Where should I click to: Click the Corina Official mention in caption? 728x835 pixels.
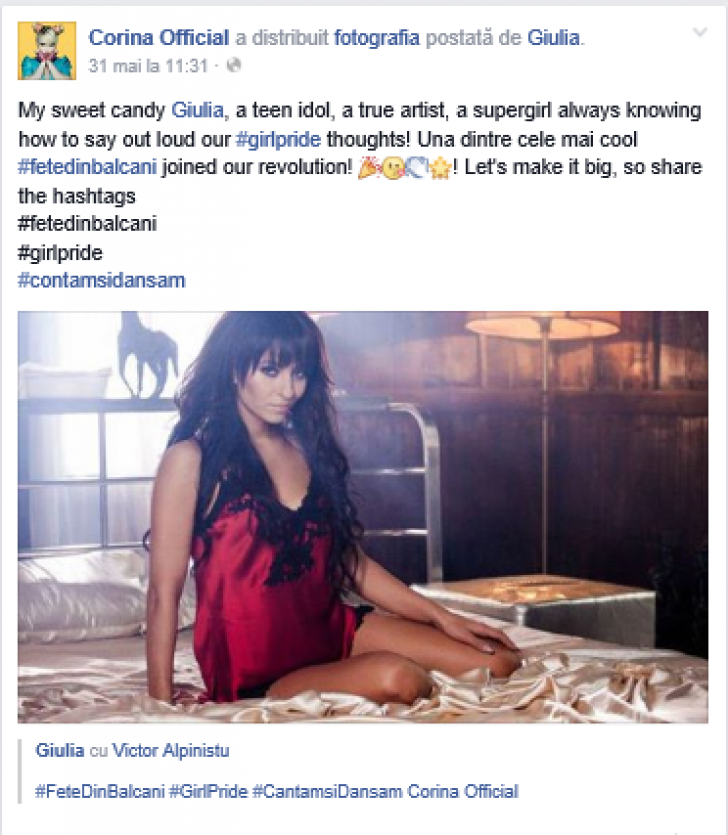[x=463, y=791]
